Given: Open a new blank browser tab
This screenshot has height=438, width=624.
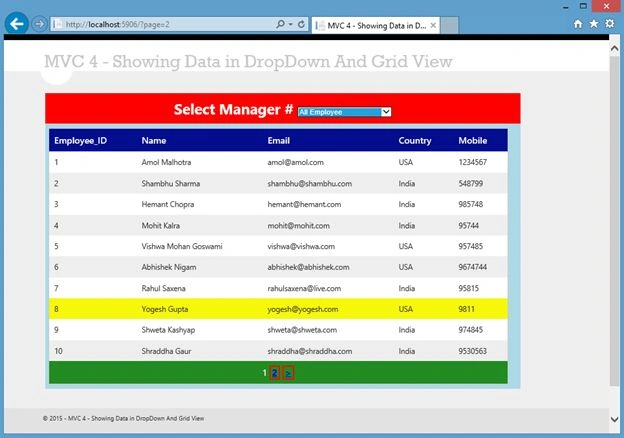Looking at the screenshot, I should coord(450,25).
